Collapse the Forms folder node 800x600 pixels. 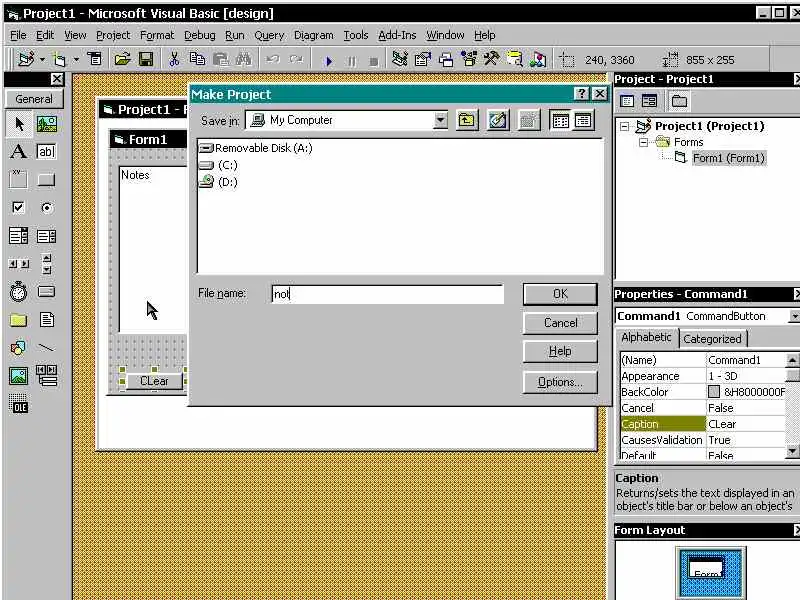click(643, 142)
